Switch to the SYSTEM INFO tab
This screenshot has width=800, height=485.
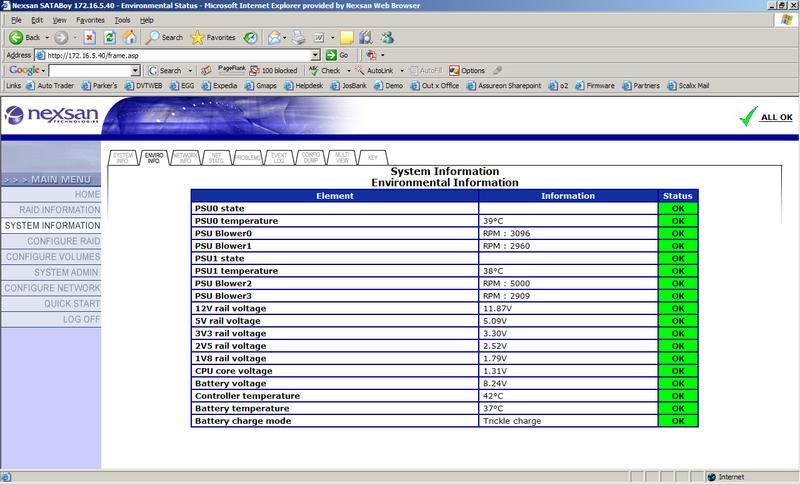[x=123, y=158]
